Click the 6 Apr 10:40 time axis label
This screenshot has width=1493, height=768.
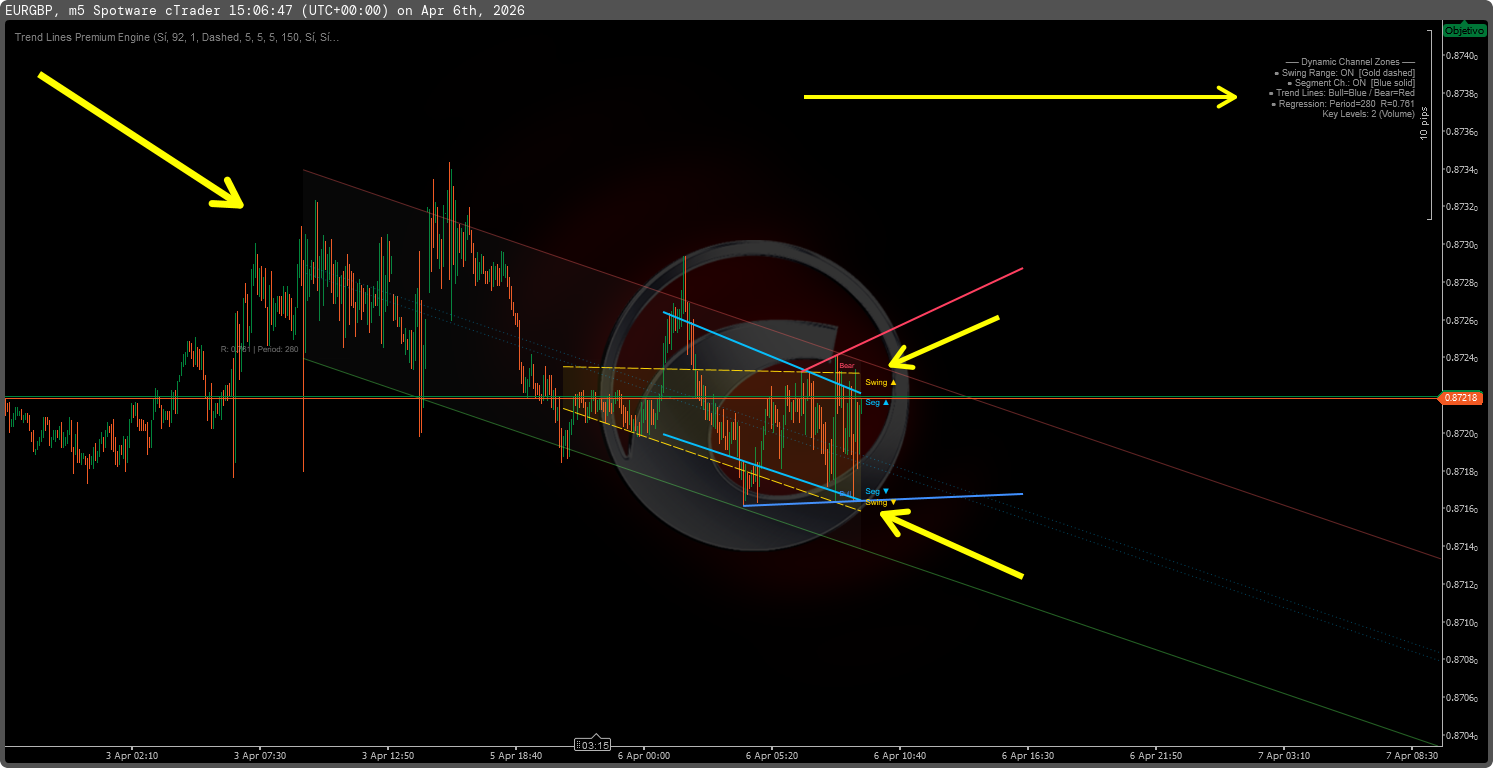900,756
